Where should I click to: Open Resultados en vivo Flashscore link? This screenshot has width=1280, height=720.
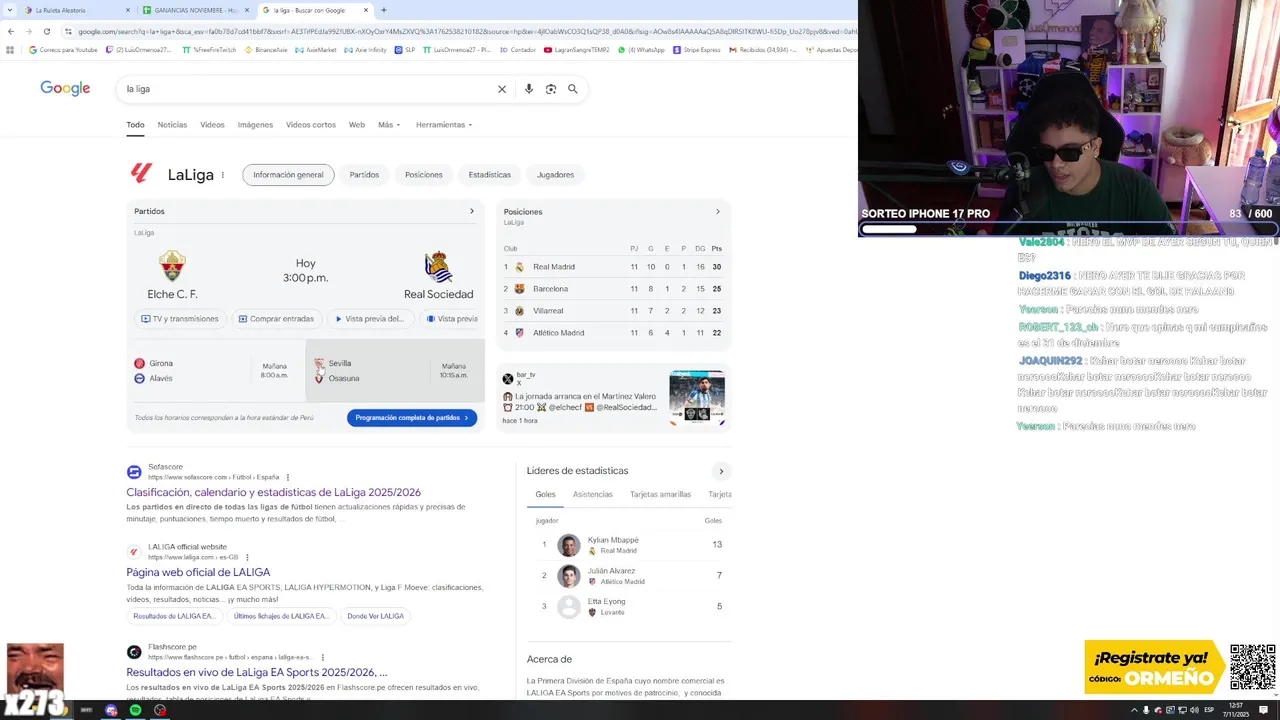(256, 672)
